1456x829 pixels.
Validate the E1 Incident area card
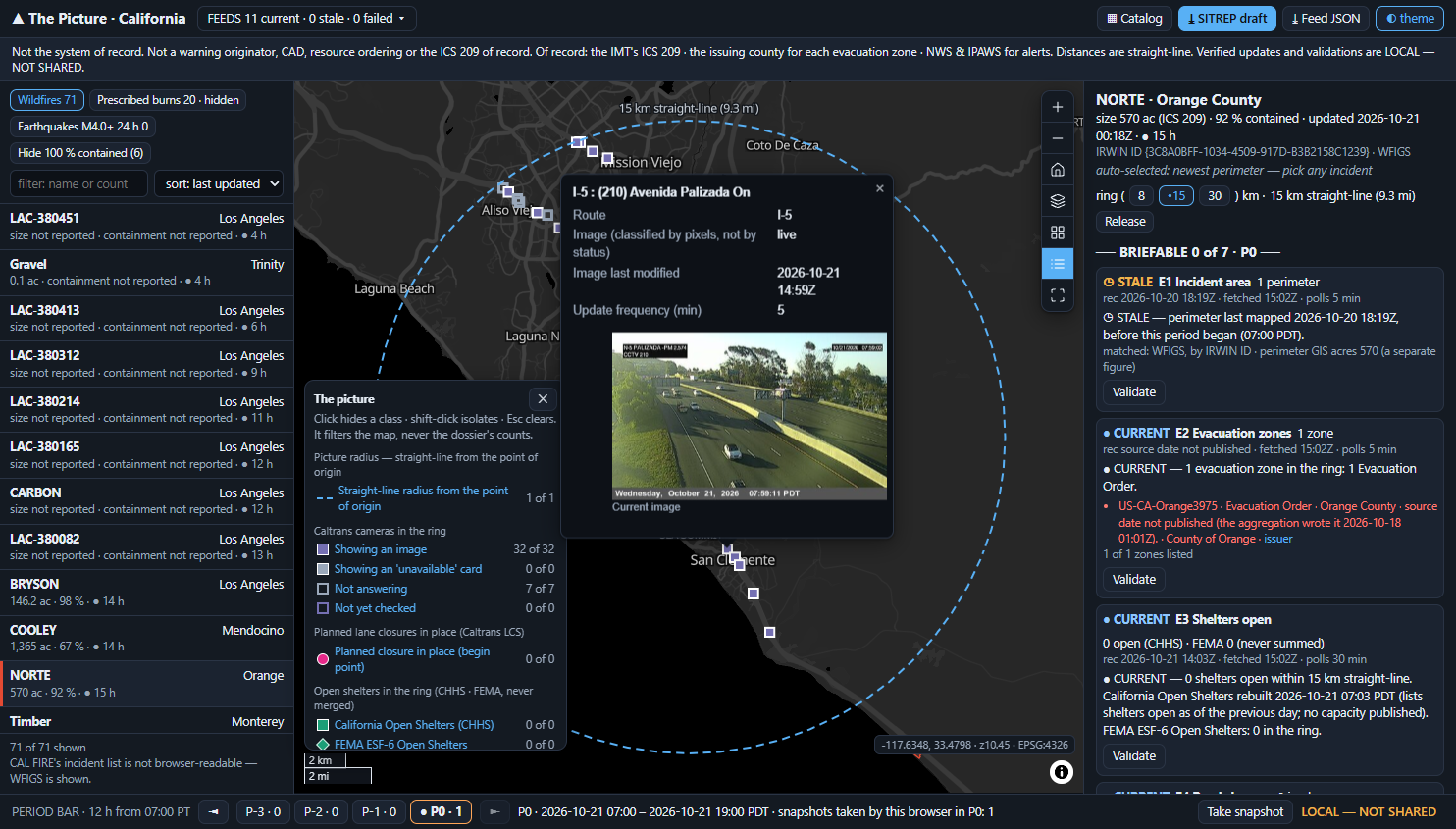[x=1134, y=392]
